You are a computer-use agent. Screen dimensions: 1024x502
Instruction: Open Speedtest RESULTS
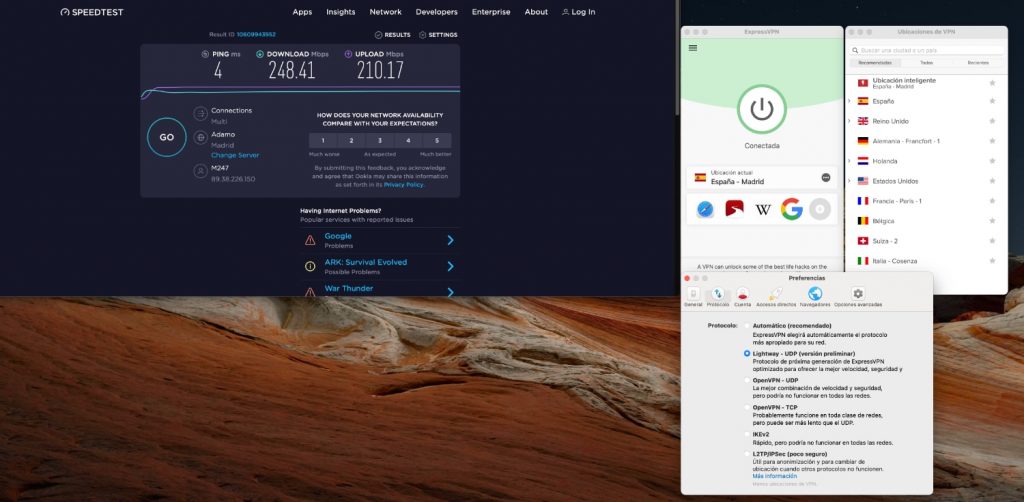pos(392,35)
